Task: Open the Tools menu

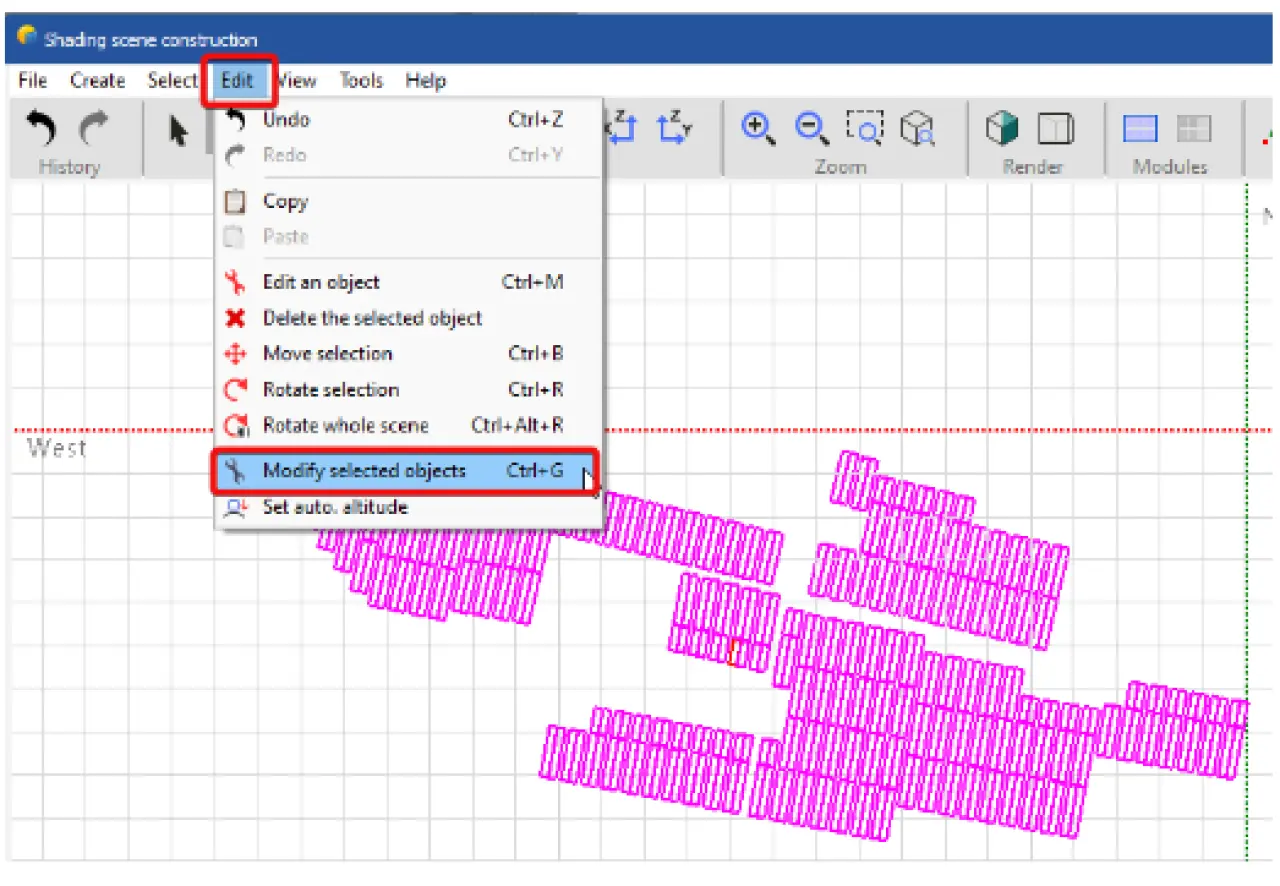Action: [x=361, y=81]
